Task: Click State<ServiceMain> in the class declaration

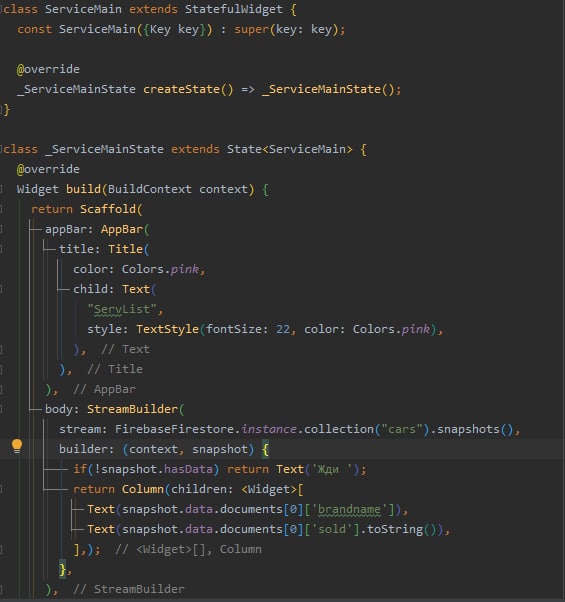Action: pos(289,149)
